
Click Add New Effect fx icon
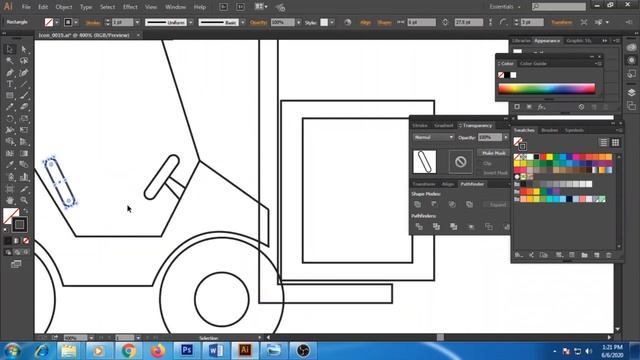(542, 107)
